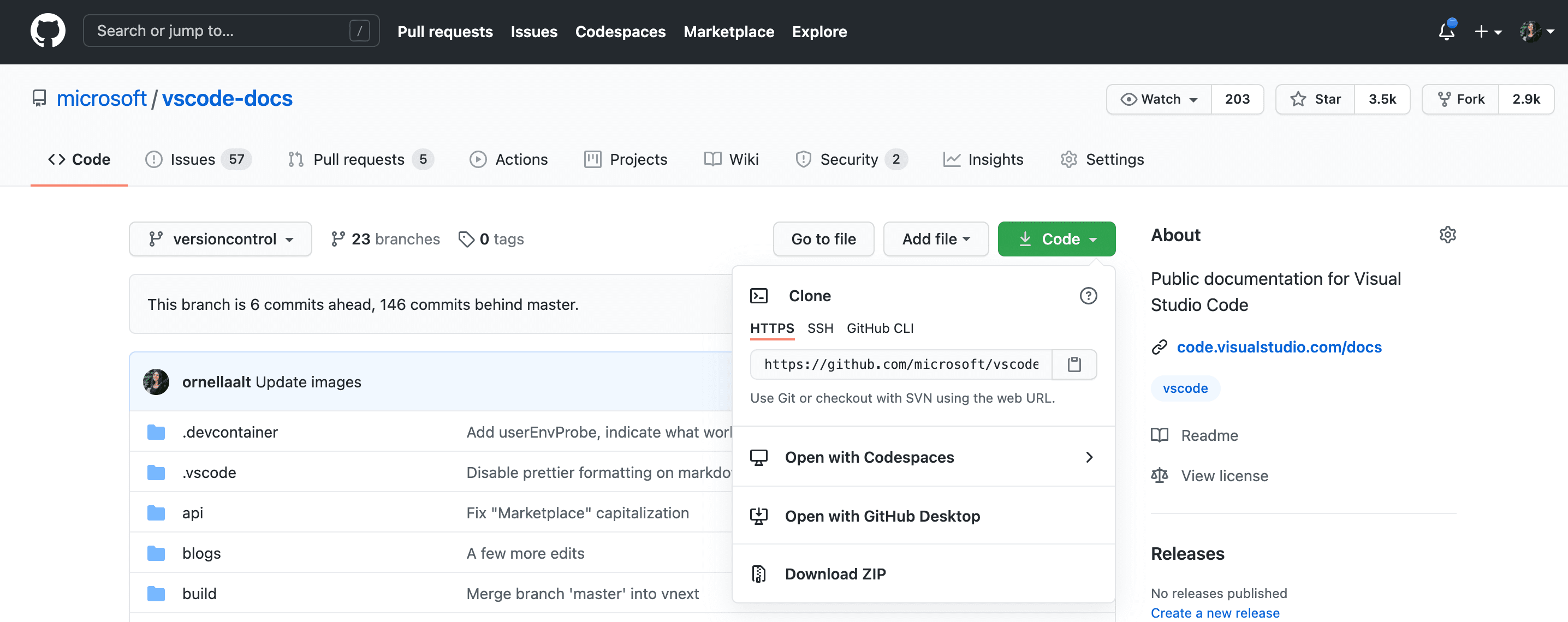Viewport: 1568px width, 622px height.
Task: Select the SSH clone tab
Action: [820, 327]
